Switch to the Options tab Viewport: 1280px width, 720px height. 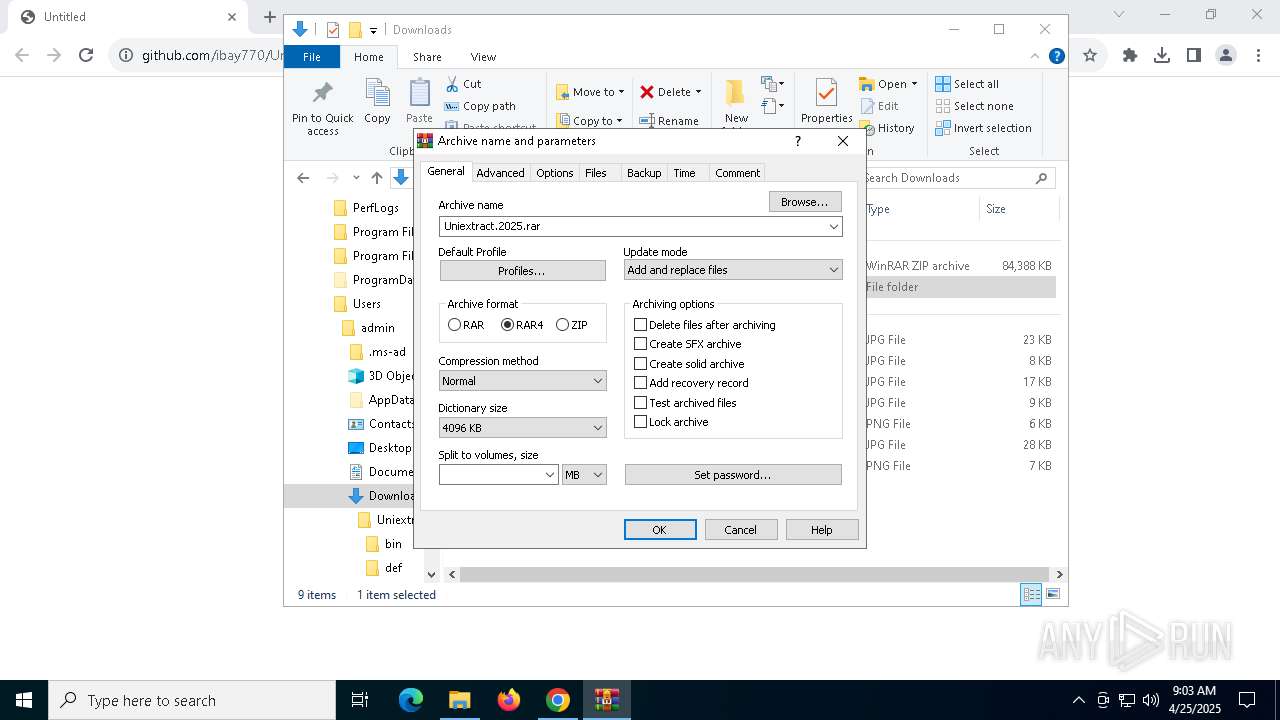[554, 173]
